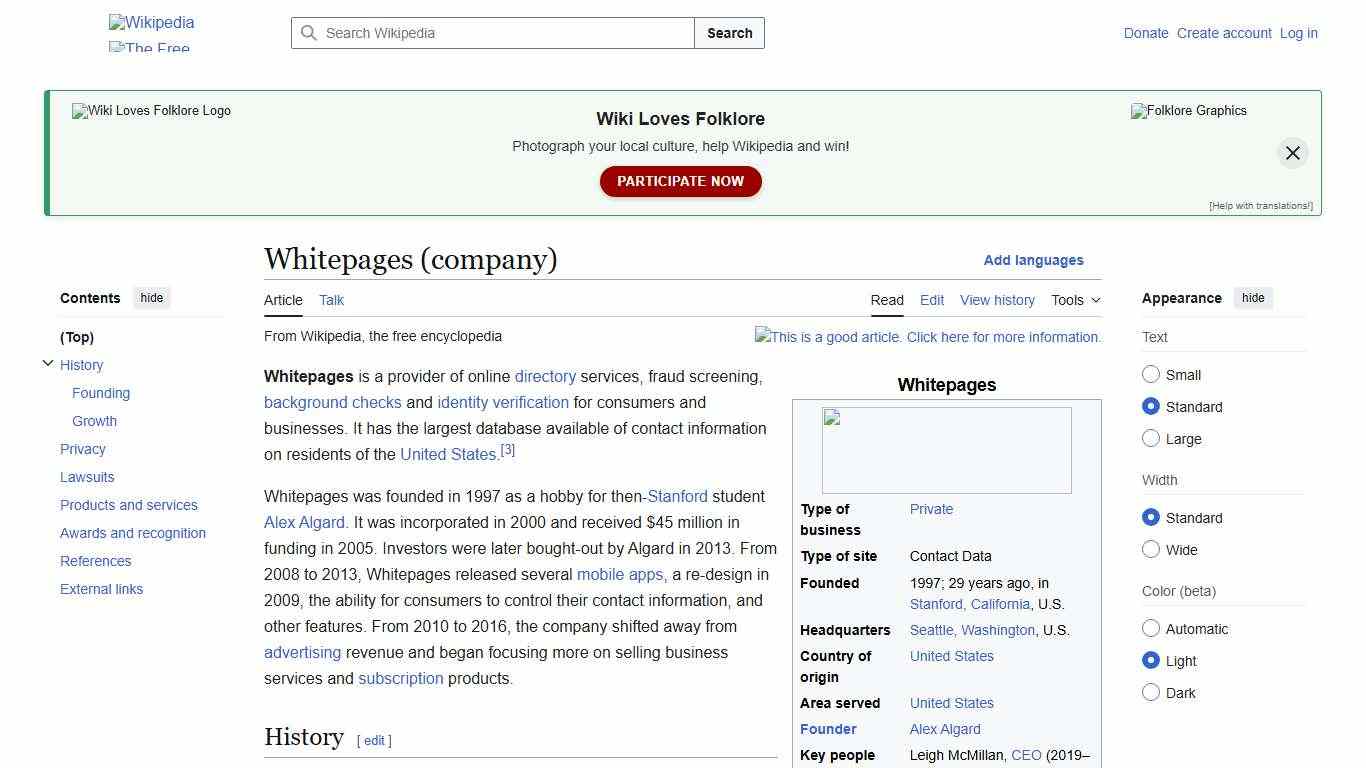The height and width of the screenshot is (768, 1366).
Task: Switch to the Talk tab
Action: click(331, 300)
